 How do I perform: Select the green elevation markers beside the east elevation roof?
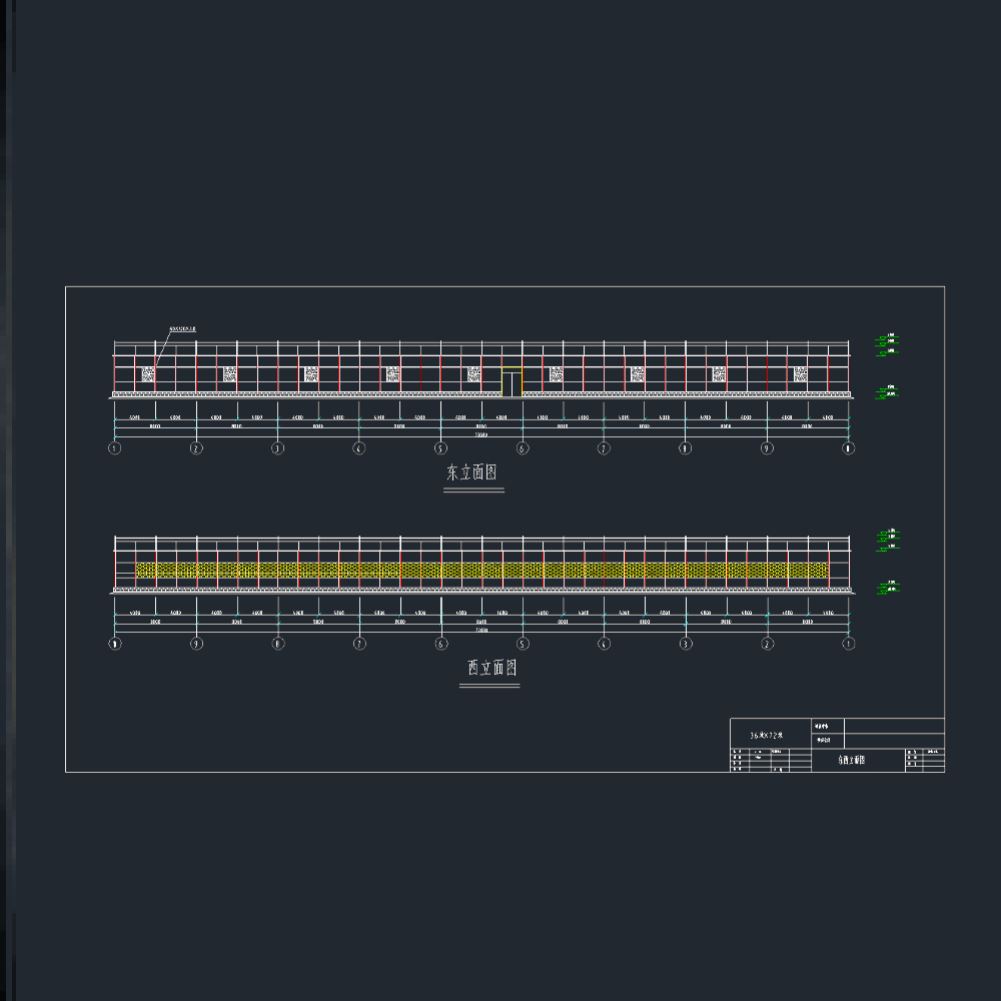[x=887, y=344]
